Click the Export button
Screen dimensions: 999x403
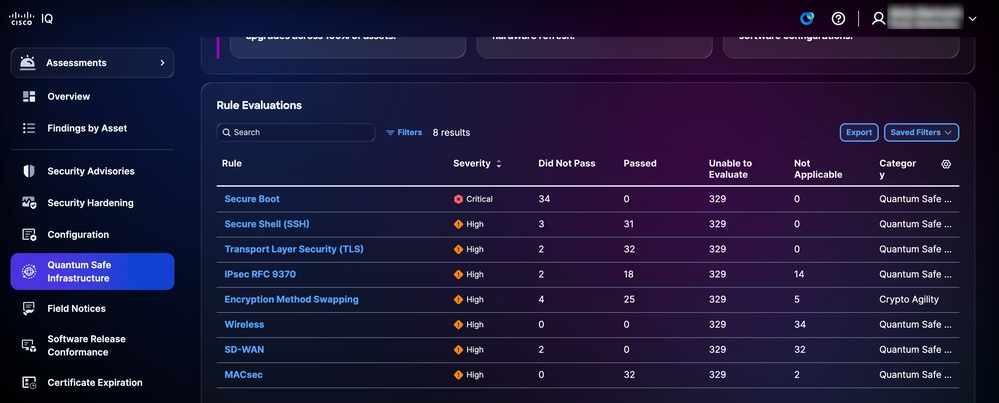[859, 132]
